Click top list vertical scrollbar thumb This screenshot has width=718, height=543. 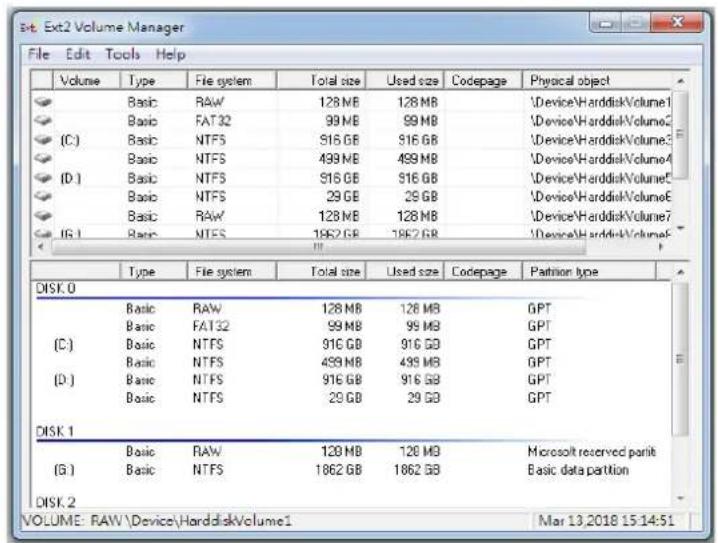tap(680, 134)
